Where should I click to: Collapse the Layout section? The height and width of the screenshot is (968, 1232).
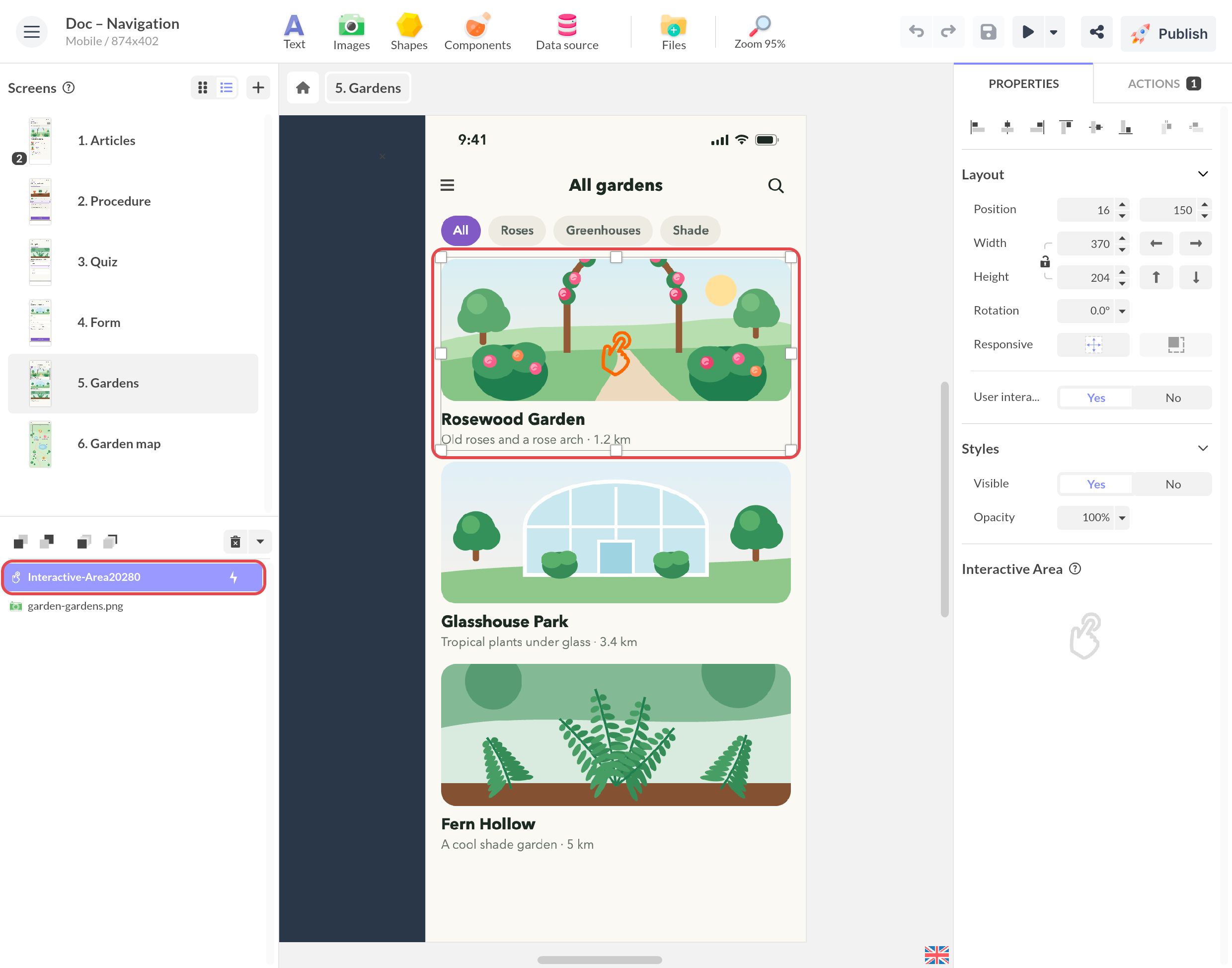point(1203,174)
